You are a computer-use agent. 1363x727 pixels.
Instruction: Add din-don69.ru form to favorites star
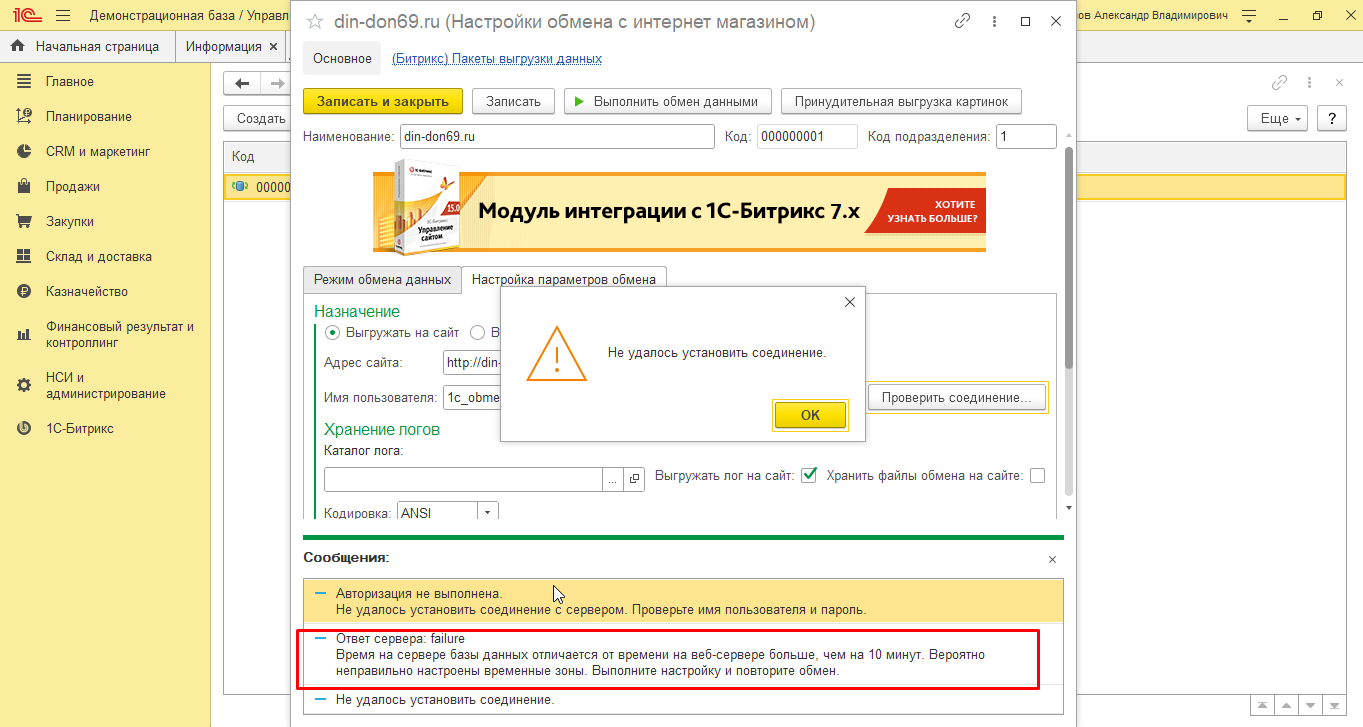(315, 21)
